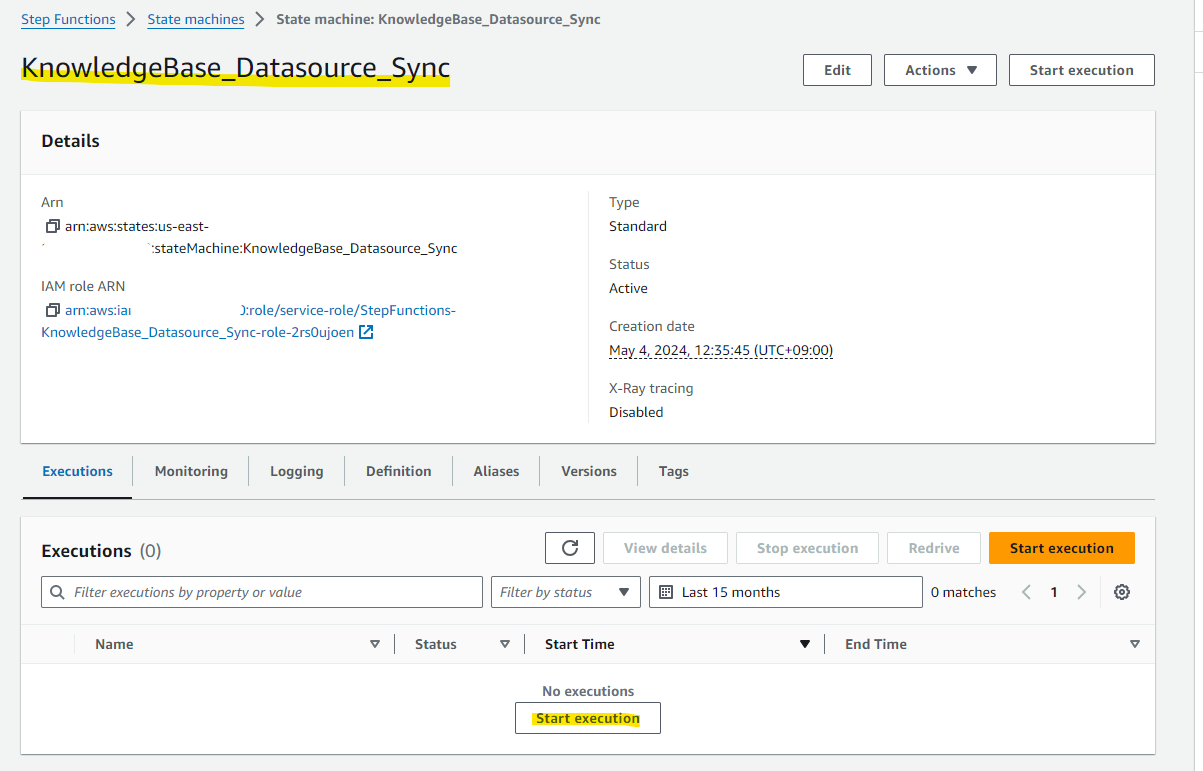Click the 0 matches text
Viewport: 1203px width, 771px height.
[x=964, y=592]
